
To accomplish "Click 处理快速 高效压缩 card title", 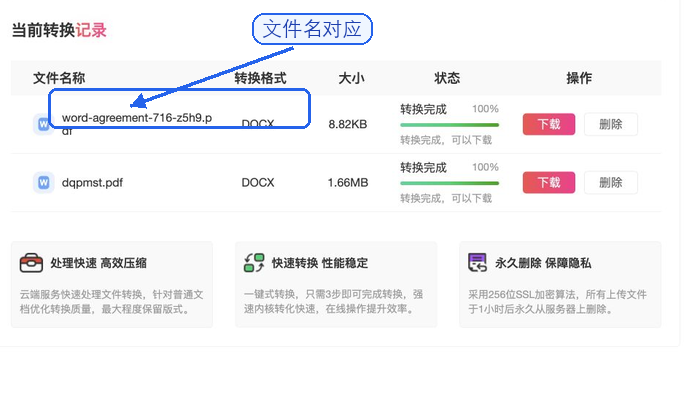I will point(99,263).
